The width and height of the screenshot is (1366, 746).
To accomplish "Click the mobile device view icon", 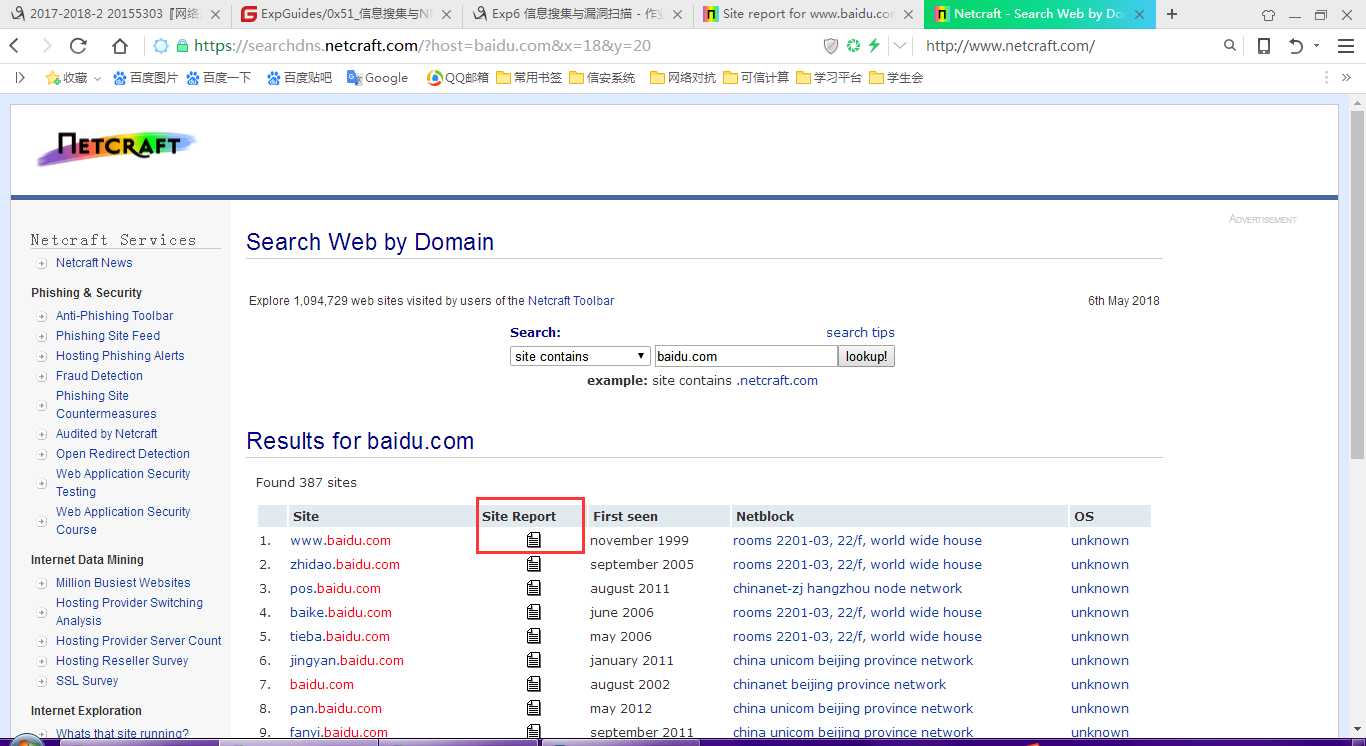I will pyautogui.click(x=1264, y=46).
